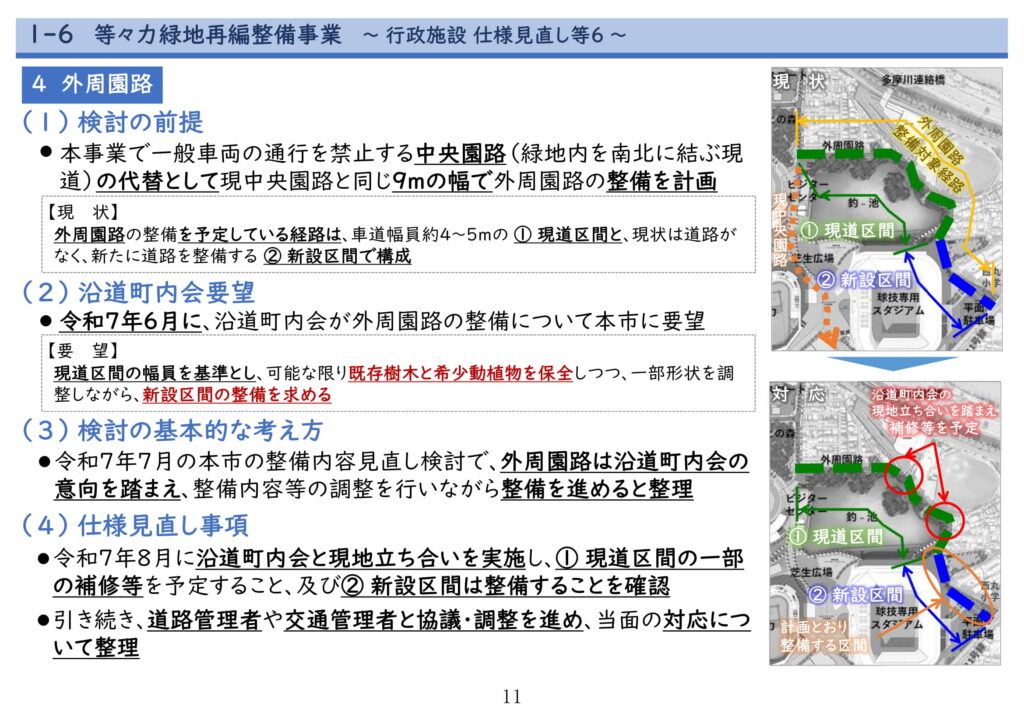This screenshot has height=724, width=1024.
Task: Click the page number 11
Action: [x=512, y=697]
